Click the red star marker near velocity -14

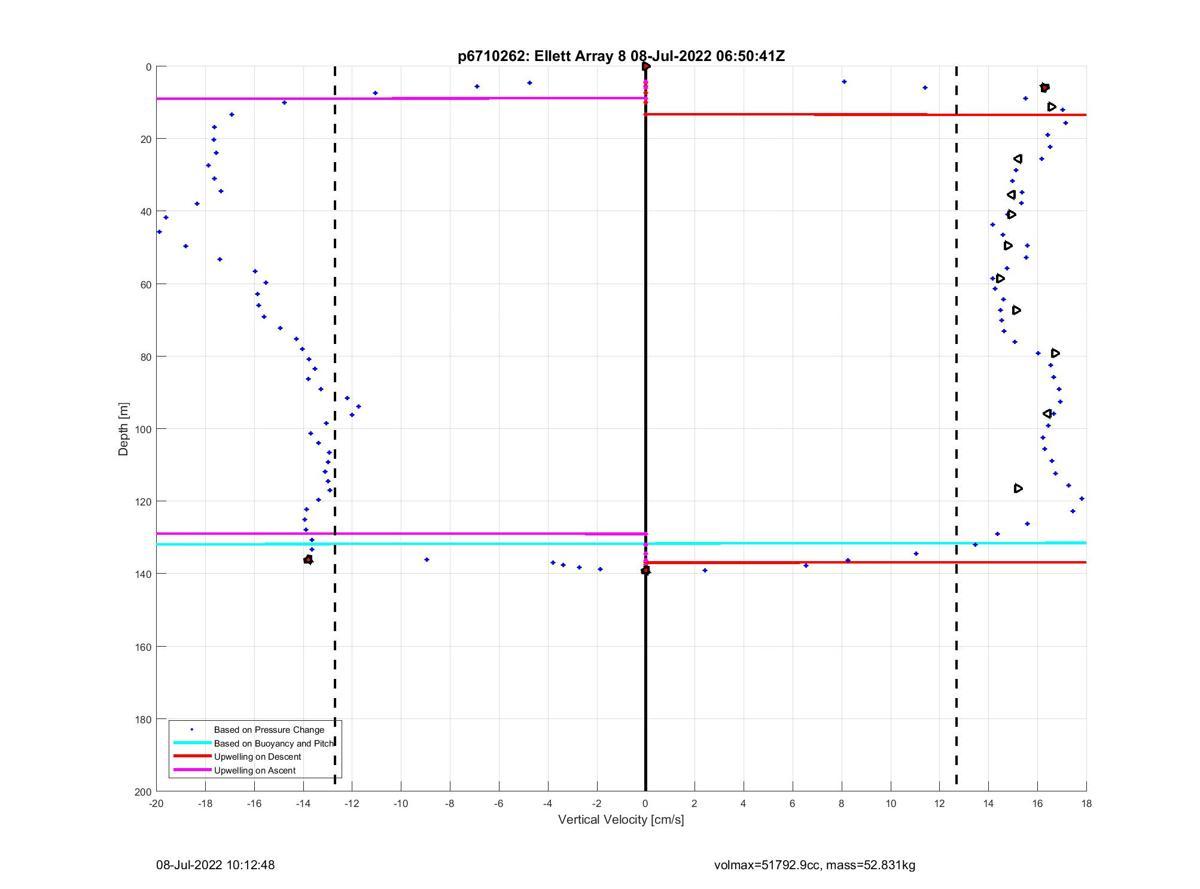click(x=308, y=560)
